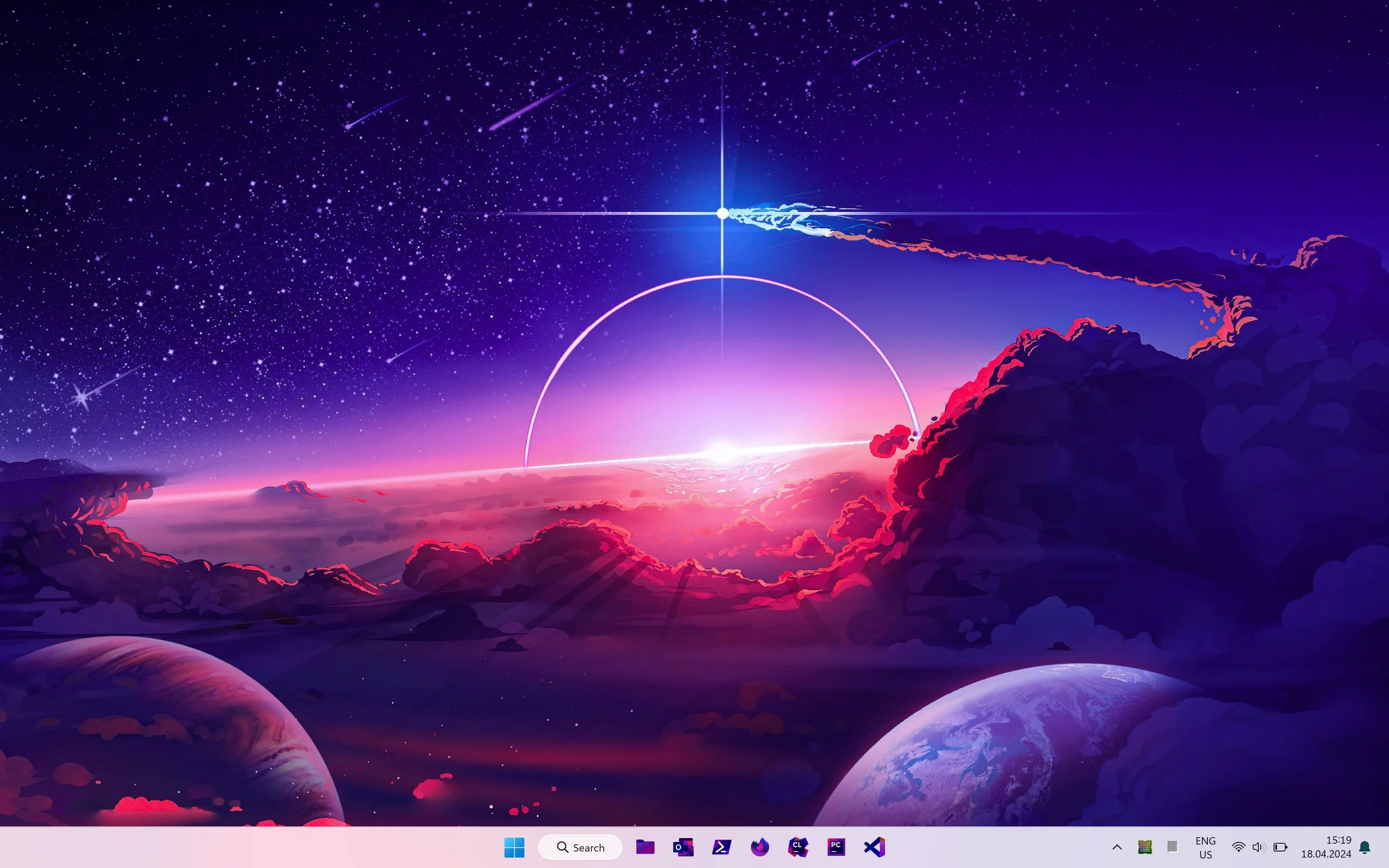This screenshot has height=868, width=1389.
Task: Launch Firefox browser from the taskbar
Action: [x=760, y=847]
